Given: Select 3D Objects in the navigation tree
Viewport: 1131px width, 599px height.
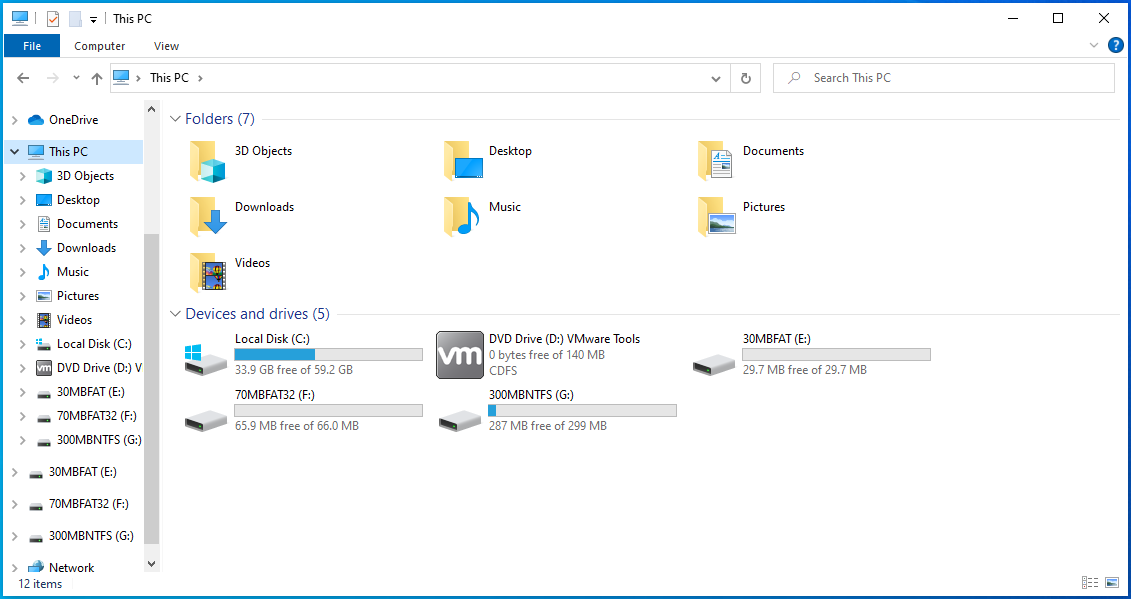Looking at the screenshot, I should 85,175.
